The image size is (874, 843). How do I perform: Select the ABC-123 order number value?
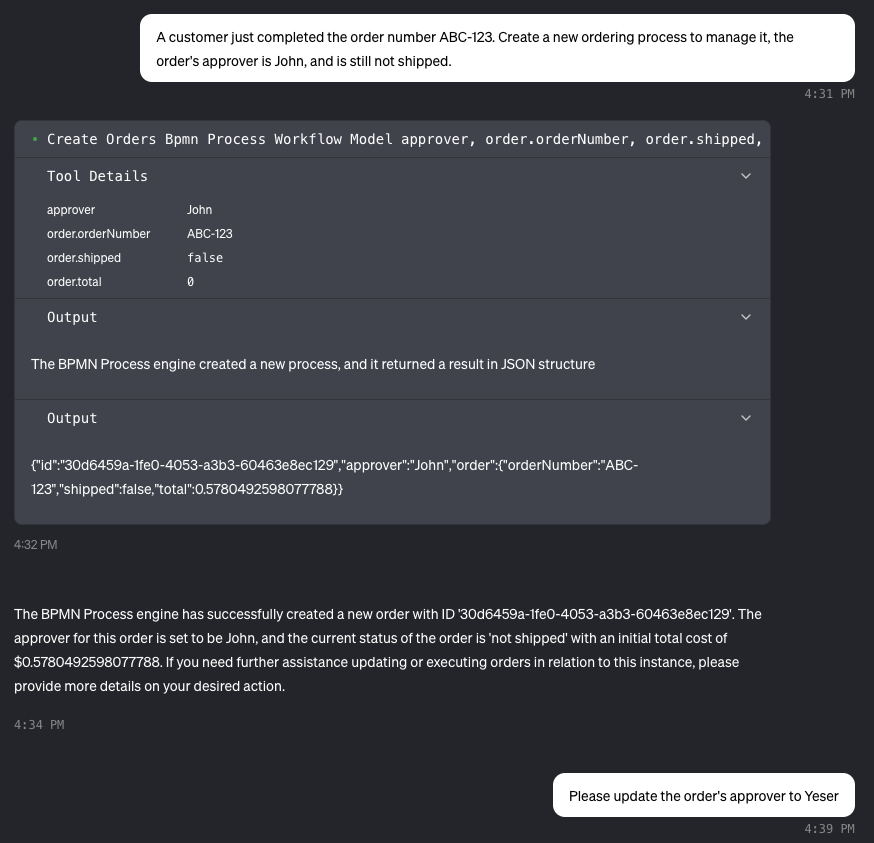click(x=209, y=234)
